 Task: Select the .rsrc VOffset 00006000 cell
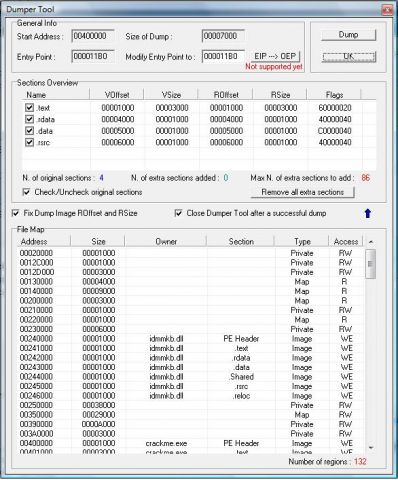click(x=117, y=142)
